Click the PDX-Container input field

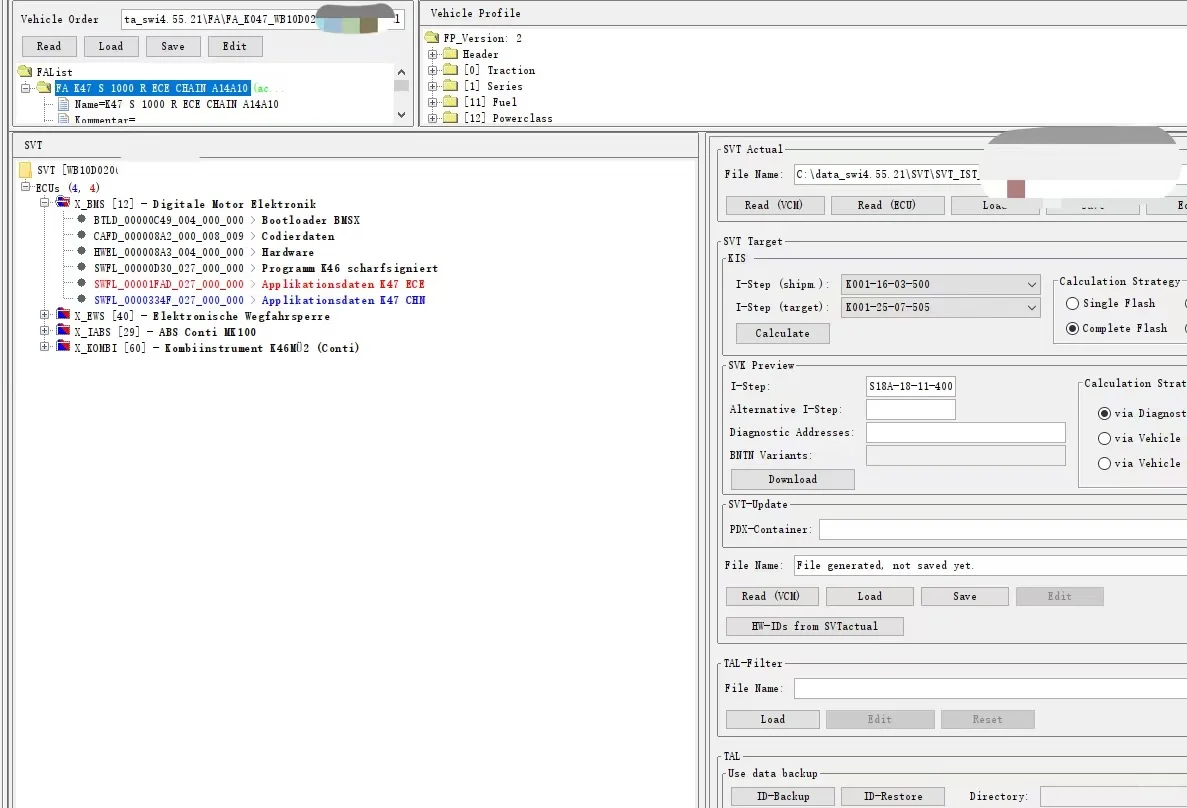(x=1003, y=529)
